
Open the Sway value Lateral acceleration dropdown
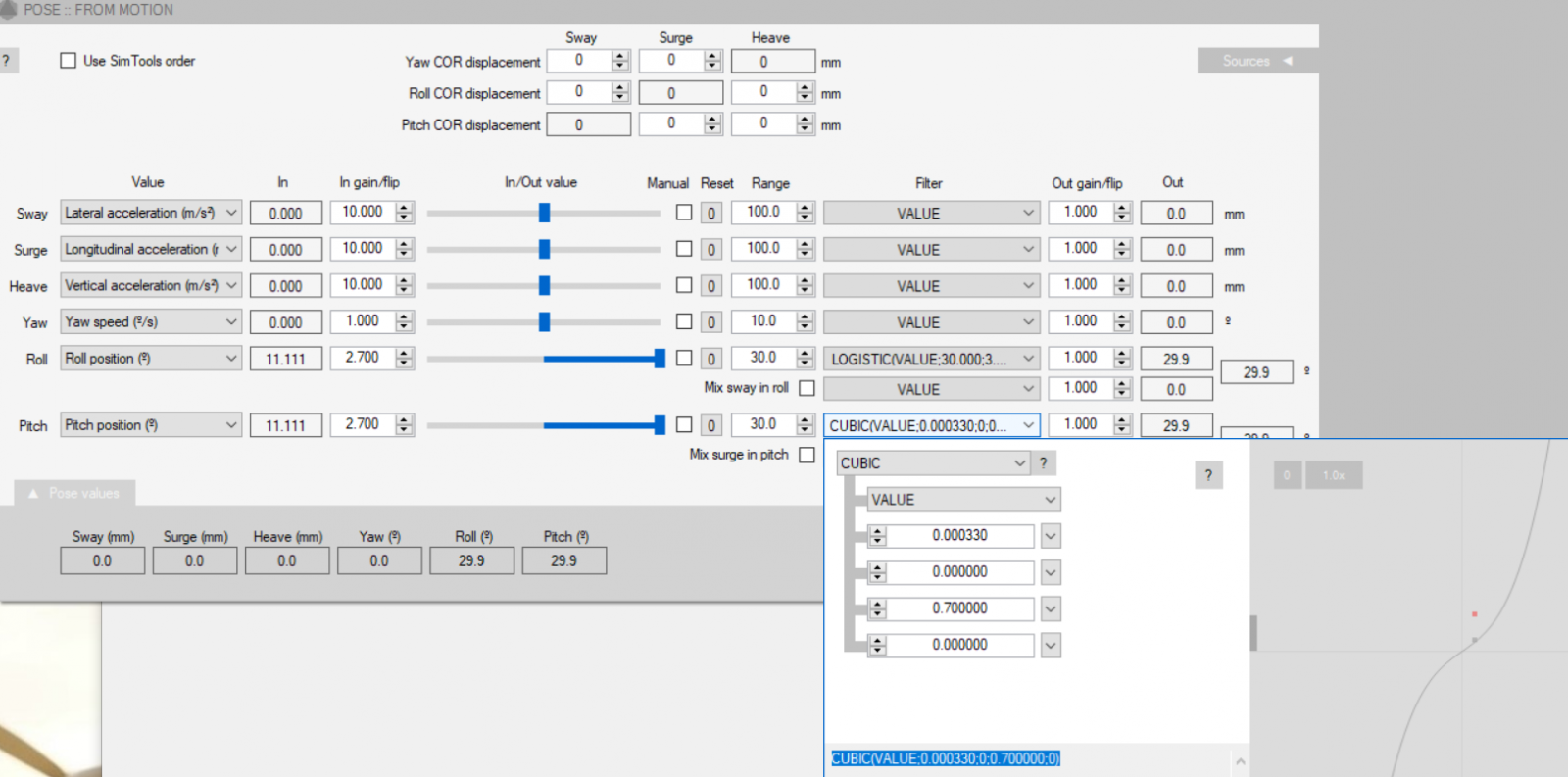(151, 213)
